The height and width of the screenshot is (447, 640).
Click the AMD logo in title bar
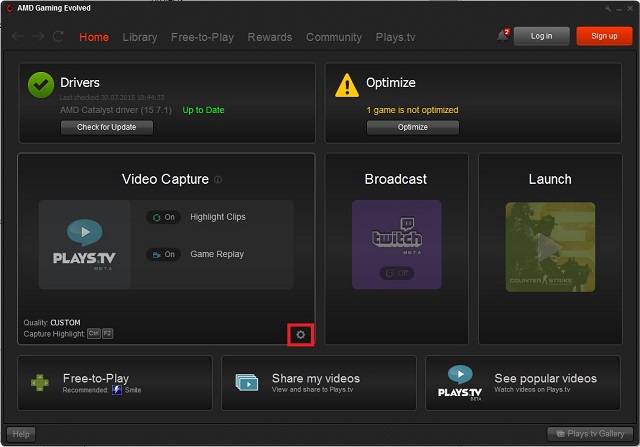click(x=9, y=8)
